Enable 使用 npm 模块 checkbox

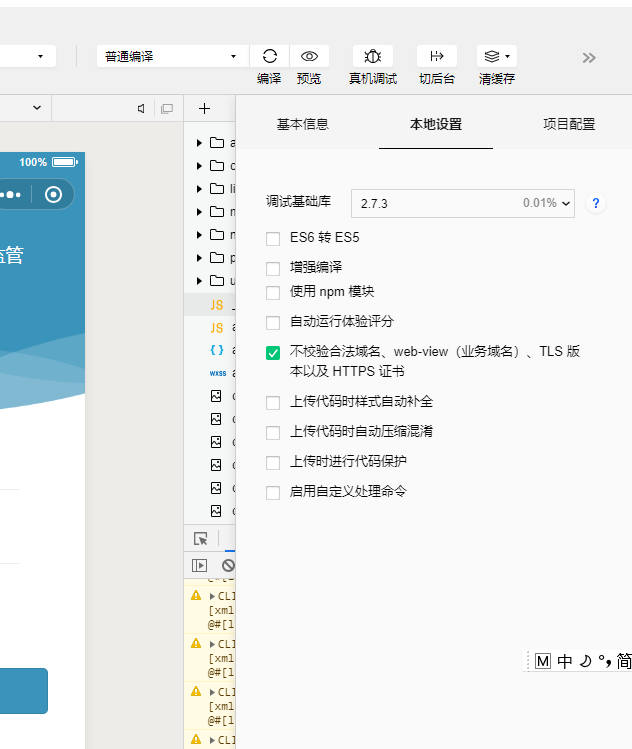(273, 293)
